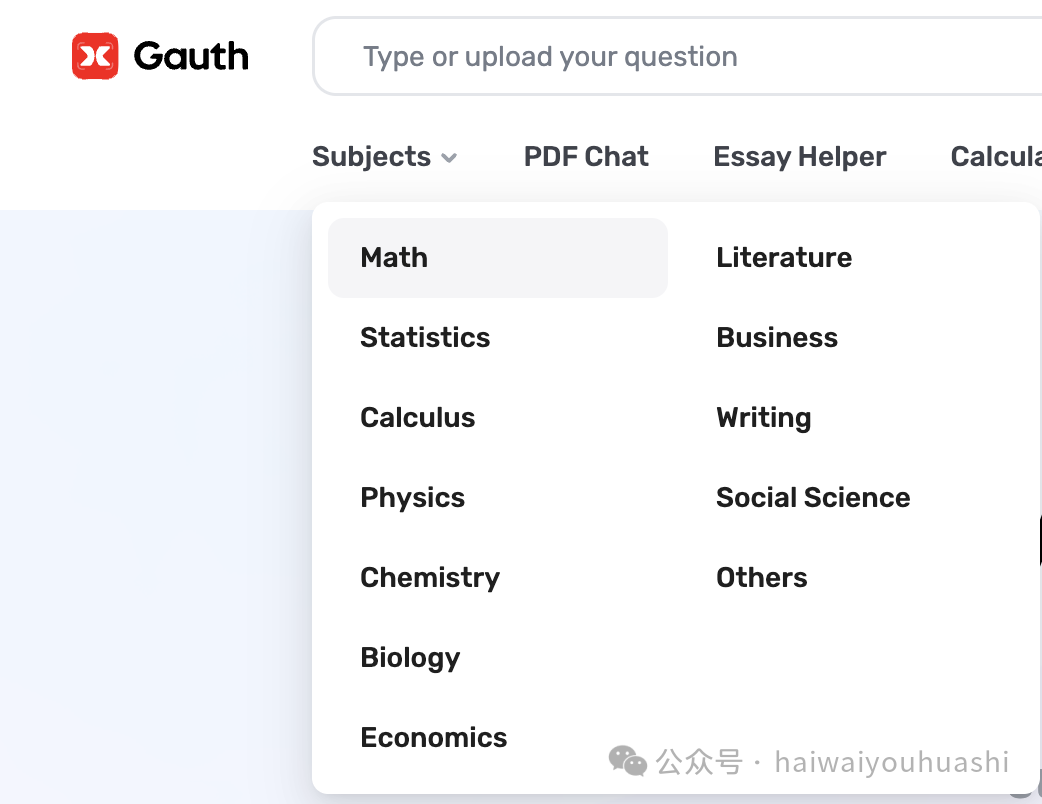Open the Literature subject
This screenshot has width=1042, height=804.
click(x=854, y=258)
